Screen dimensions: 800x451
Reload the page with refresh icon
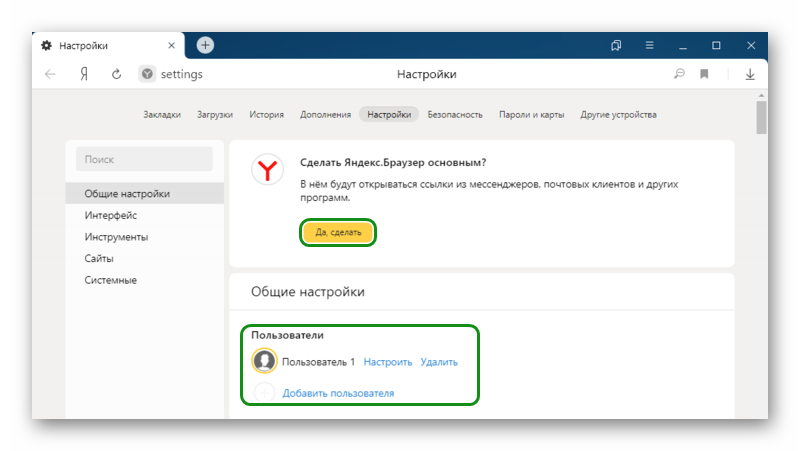pos(116,74)
